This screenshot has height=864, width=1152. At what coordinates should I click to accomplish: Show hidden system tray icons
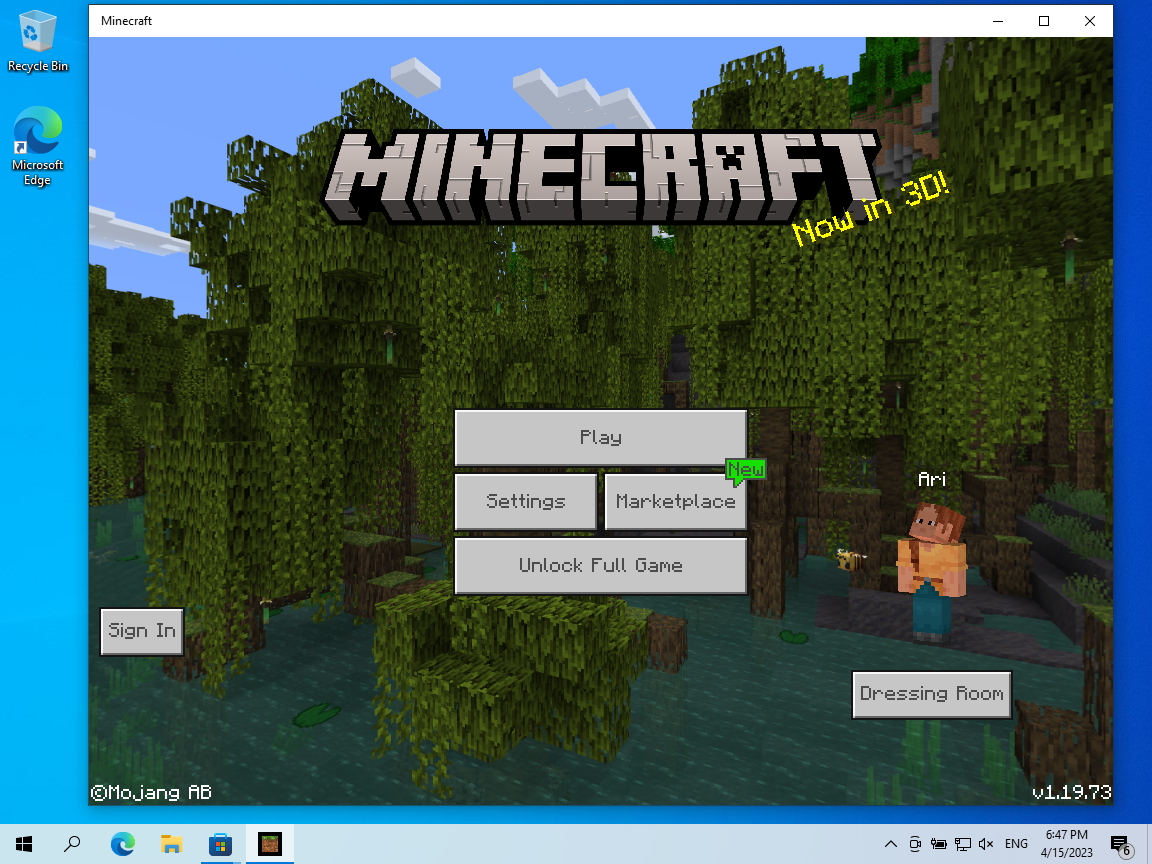point(890,844)
